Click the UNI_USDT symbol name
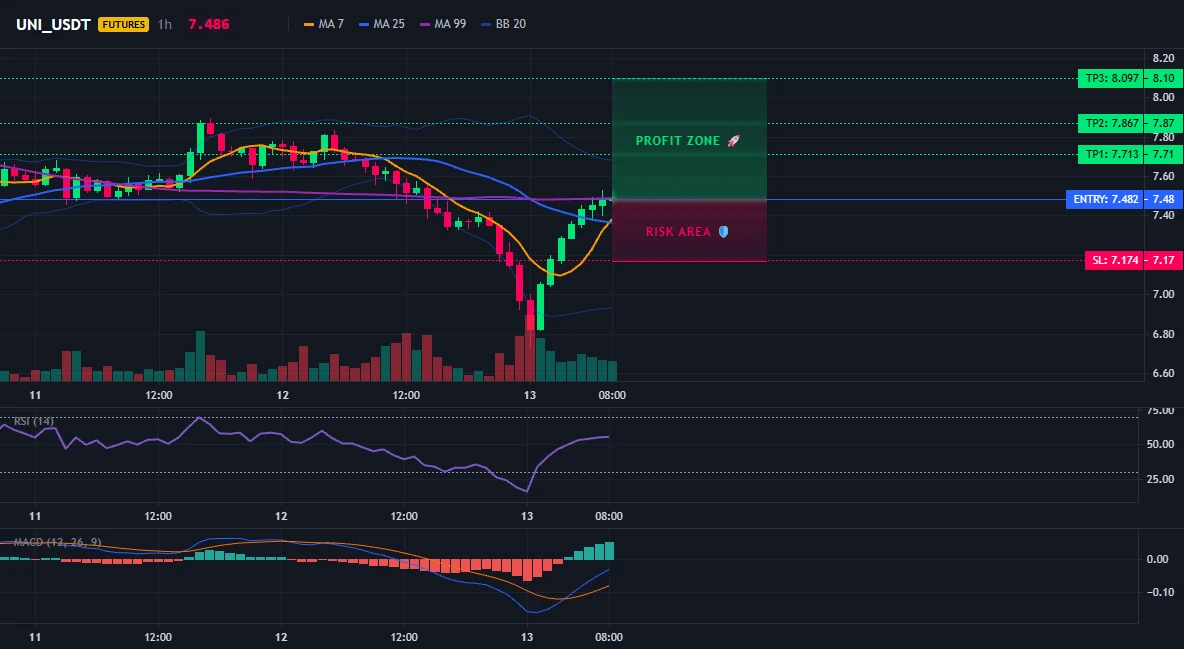The image size is (1184, 649). point(53,24)
